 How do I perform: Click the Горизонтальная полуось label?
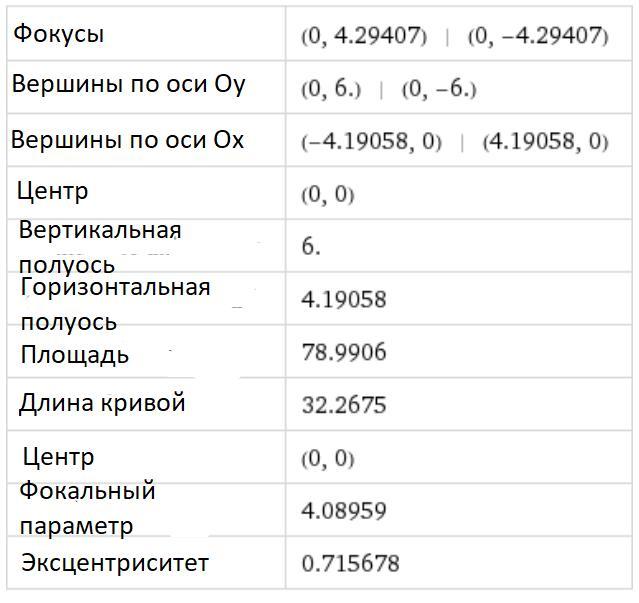pyautogui.click(x=114, y=304)
